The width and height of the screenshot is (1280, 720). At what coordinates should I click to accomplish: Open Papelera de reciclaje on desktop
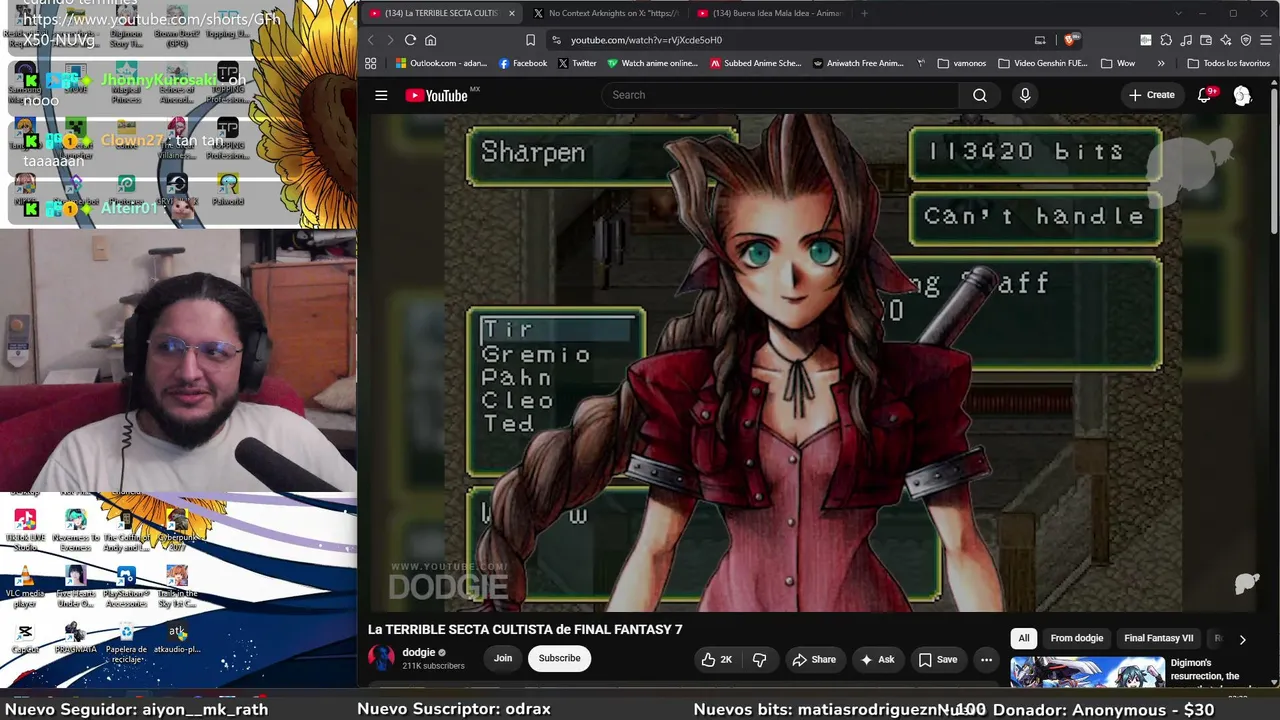[126, 643]
